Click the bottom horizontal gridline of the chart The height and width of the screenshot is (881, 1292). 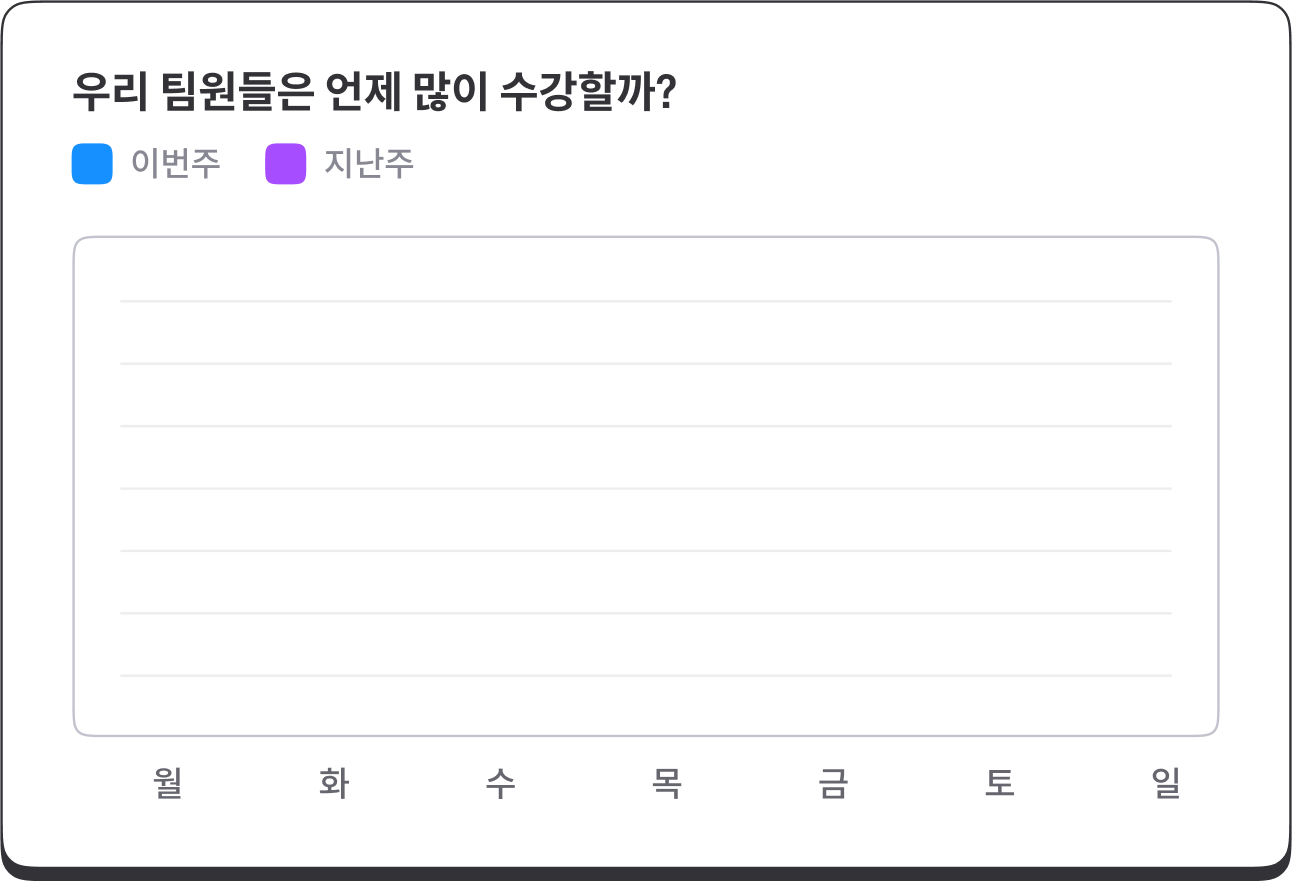[x=645, y=676]
